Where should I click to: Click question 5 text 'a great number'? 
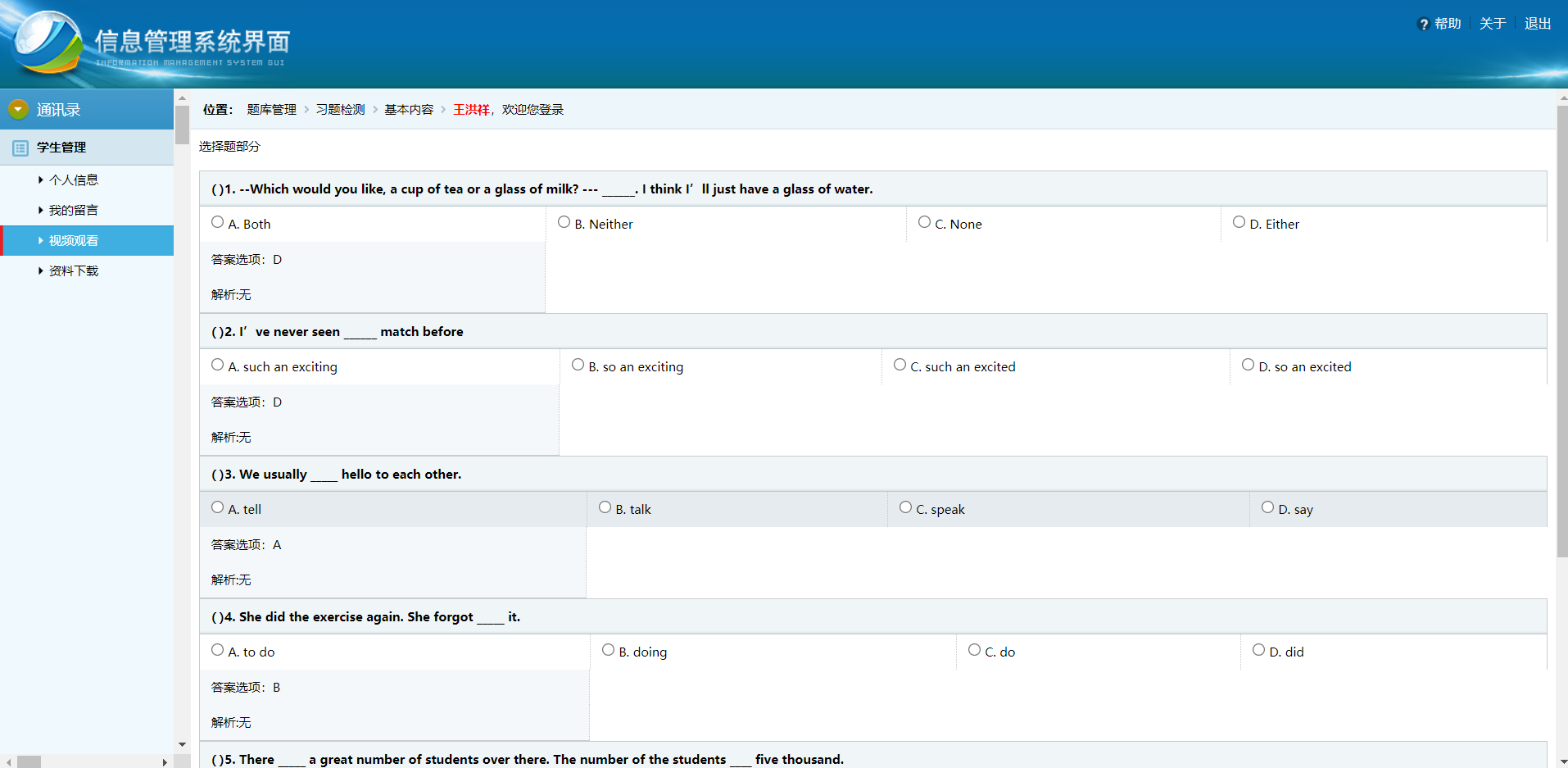[x=528, y=759]
